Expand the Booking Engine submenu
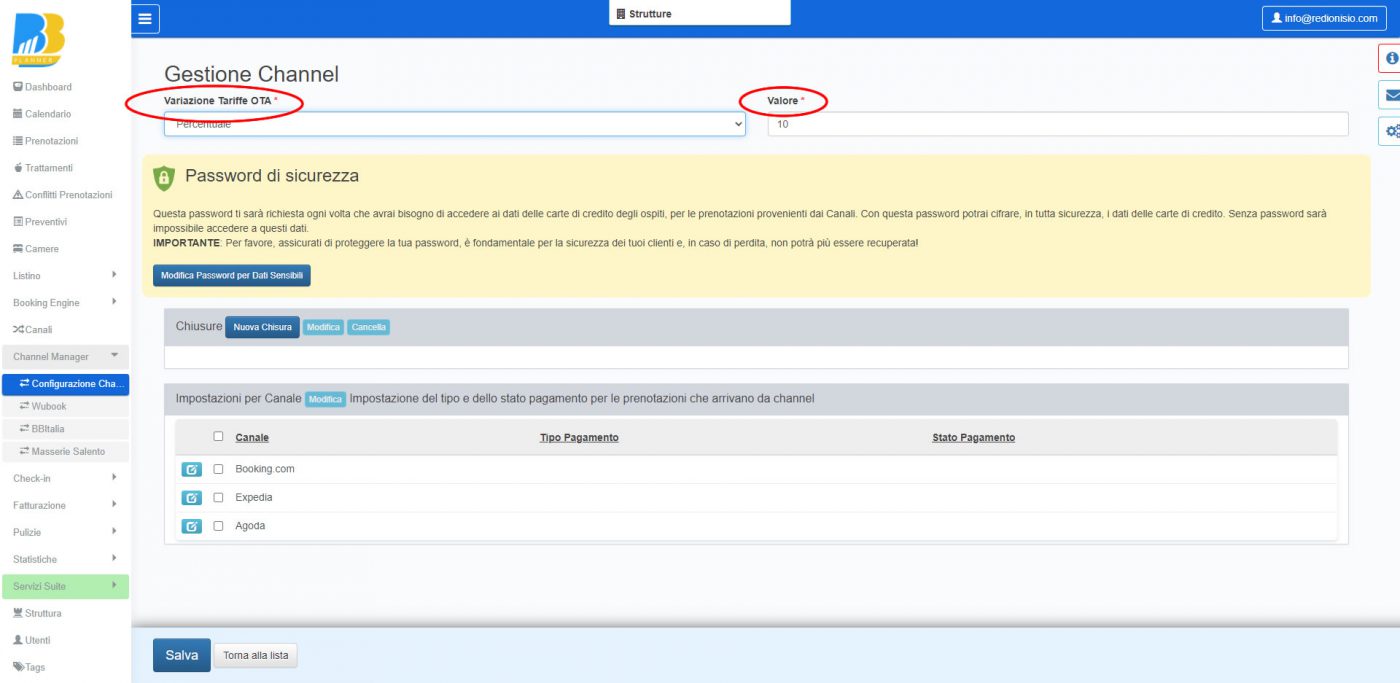Image resolution: width=1400 pixels, height=683 pixels. click(65, 303)
